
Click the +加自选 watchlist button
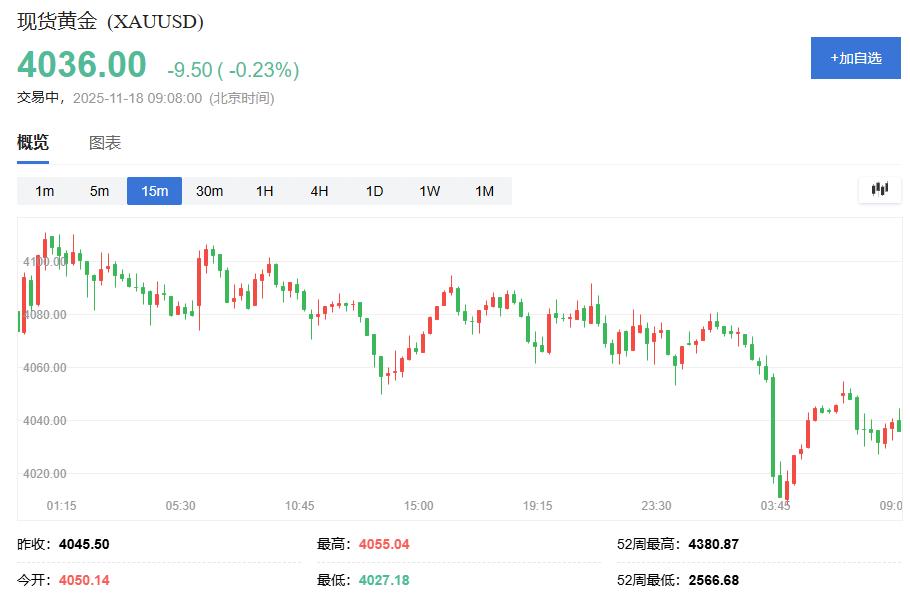(855, 57)
